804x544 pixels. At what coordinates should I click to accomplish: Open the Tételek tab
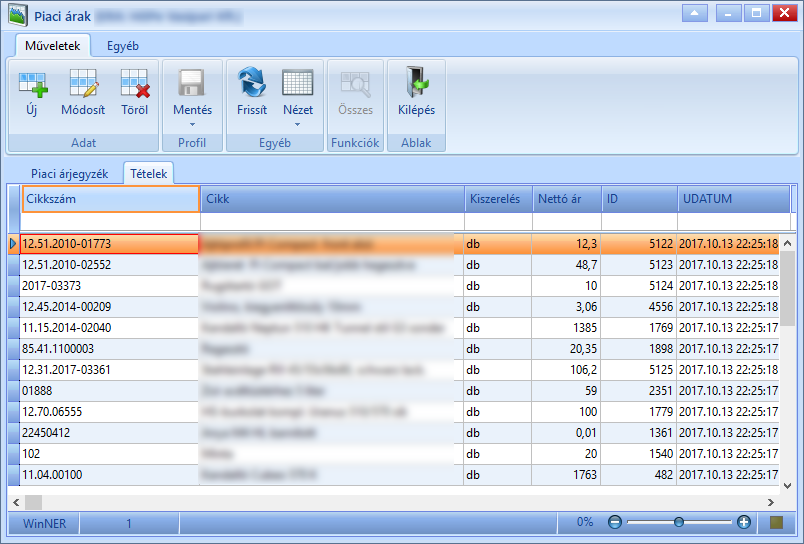tap(149, 174)
